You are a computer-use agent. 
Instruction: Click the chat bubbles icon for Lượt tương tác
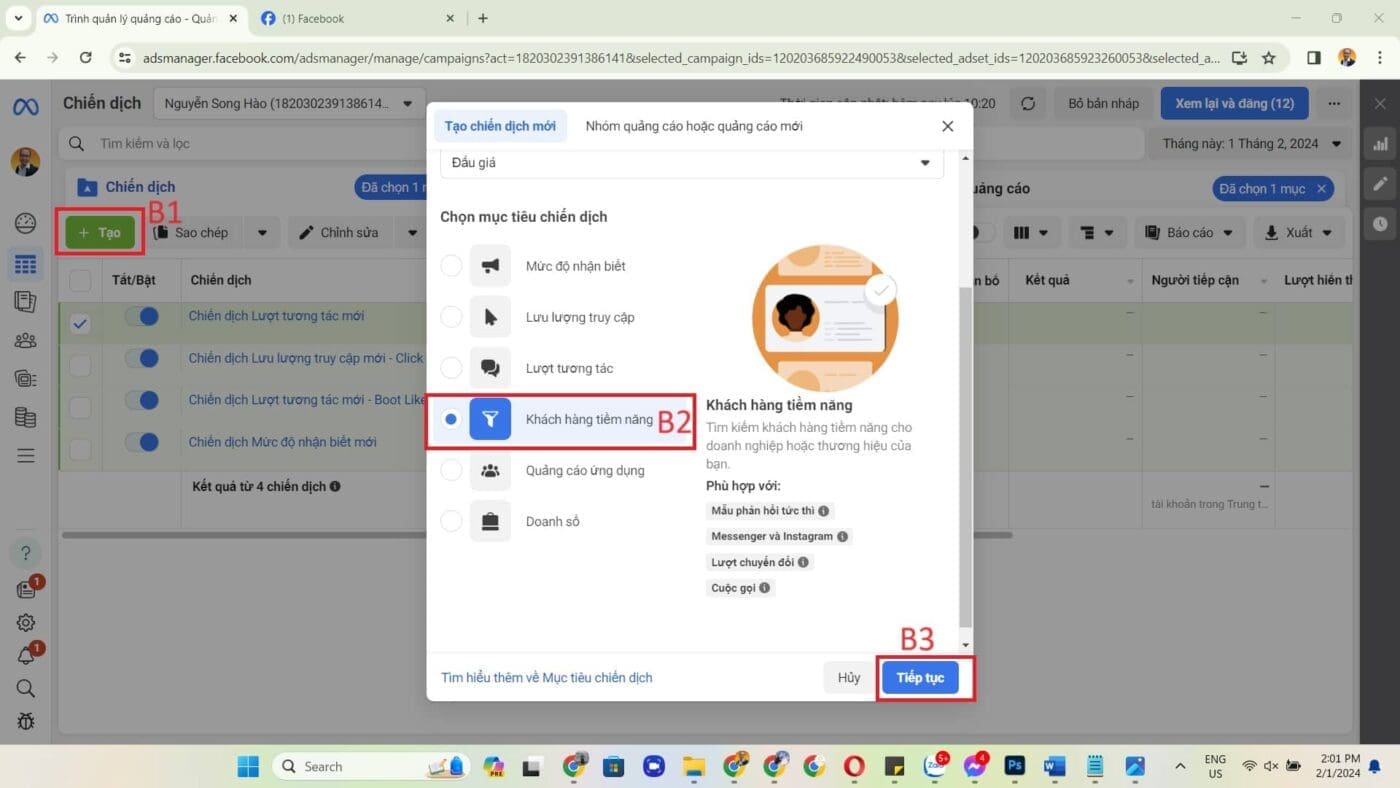coord(490,368)
